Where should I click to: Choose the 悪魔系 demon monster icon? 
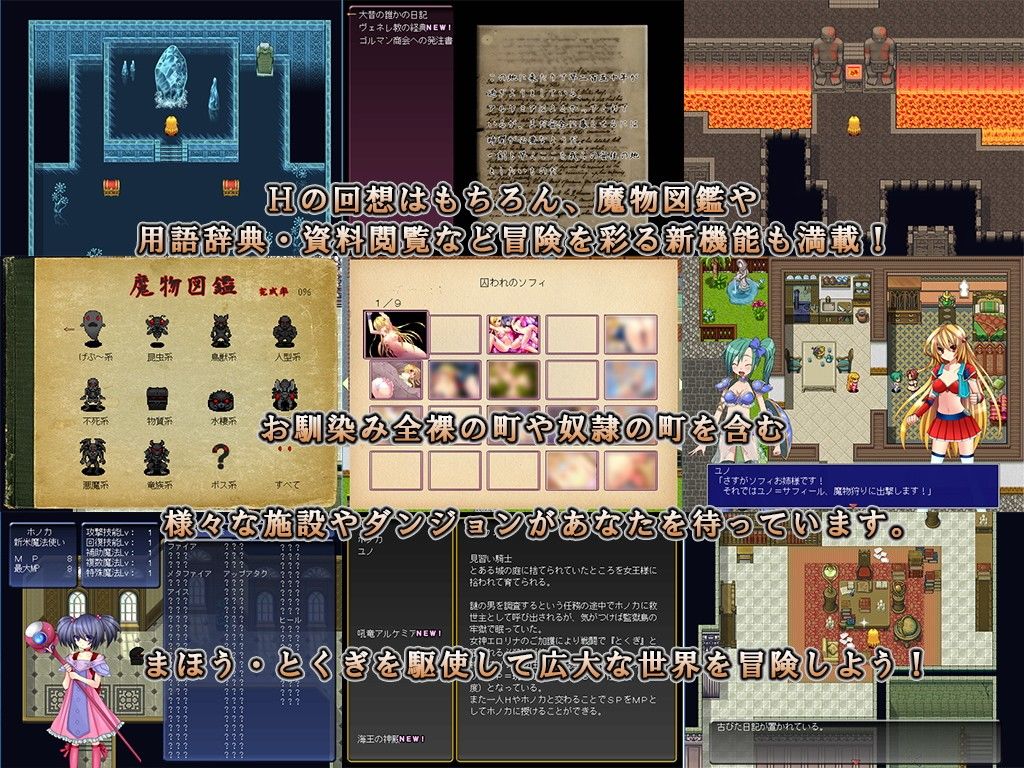coord(93,457)
